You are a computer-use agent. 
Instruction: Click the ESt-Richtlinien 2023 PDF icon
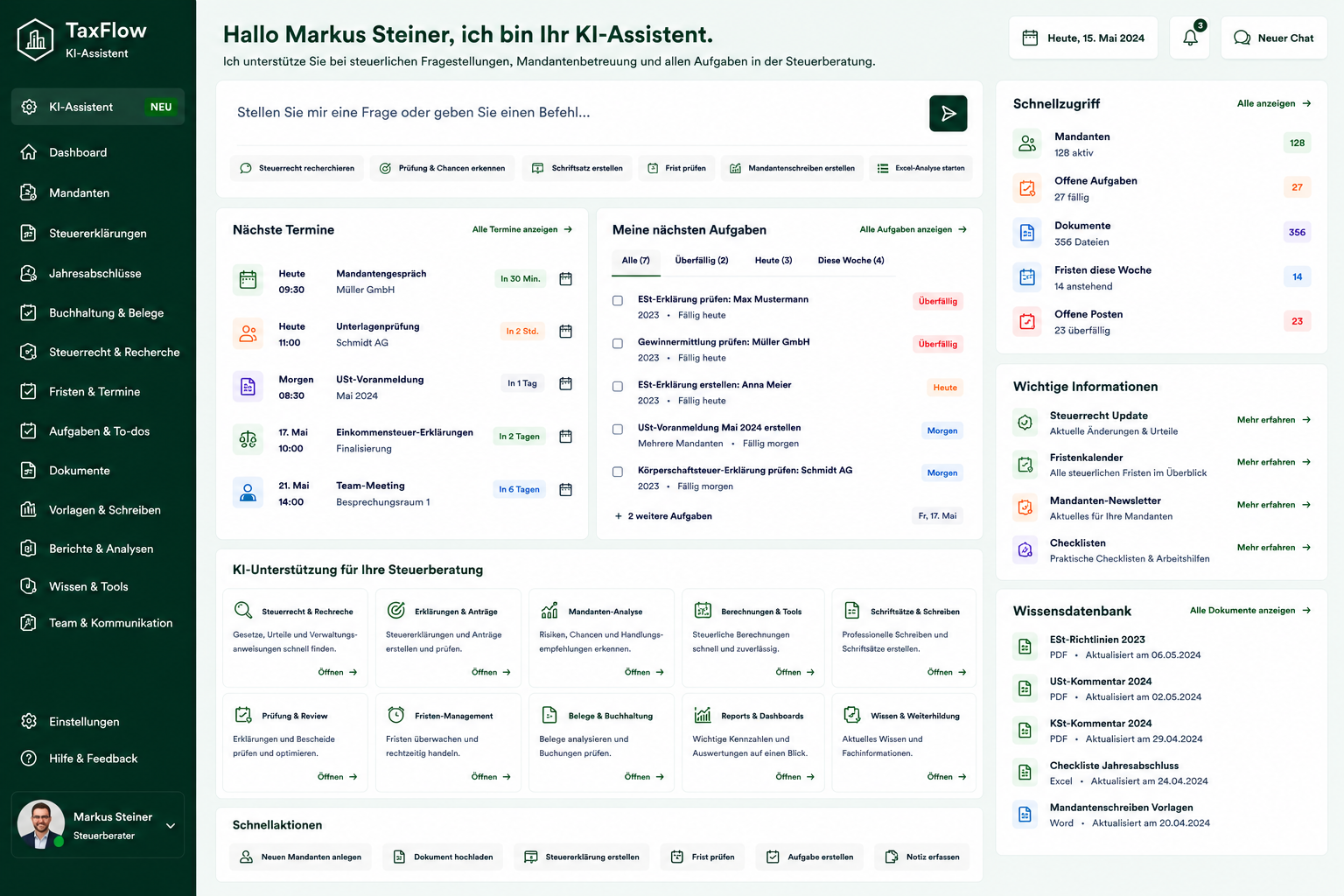coord(1025,647)
